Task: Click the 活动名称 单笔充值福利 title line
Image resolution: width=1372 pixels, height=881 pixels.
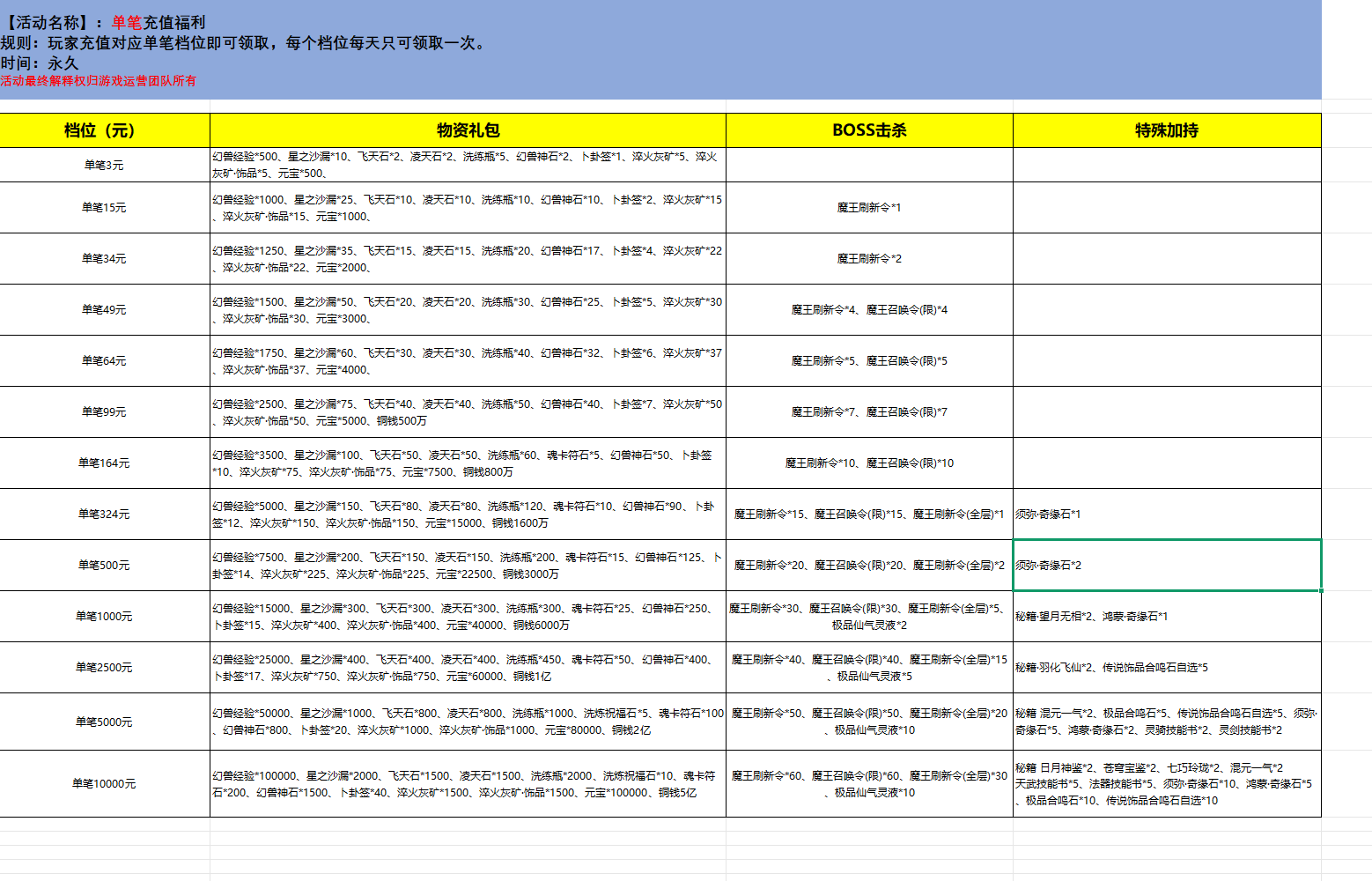Action: click(106, 23)
